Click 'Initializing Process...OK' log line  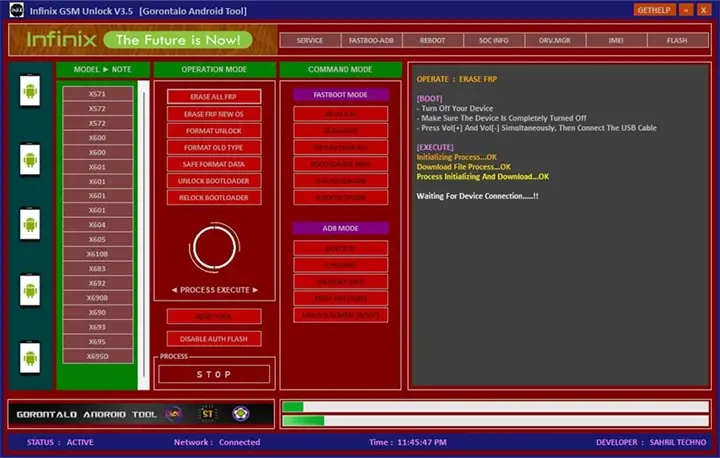click(456, 157)
